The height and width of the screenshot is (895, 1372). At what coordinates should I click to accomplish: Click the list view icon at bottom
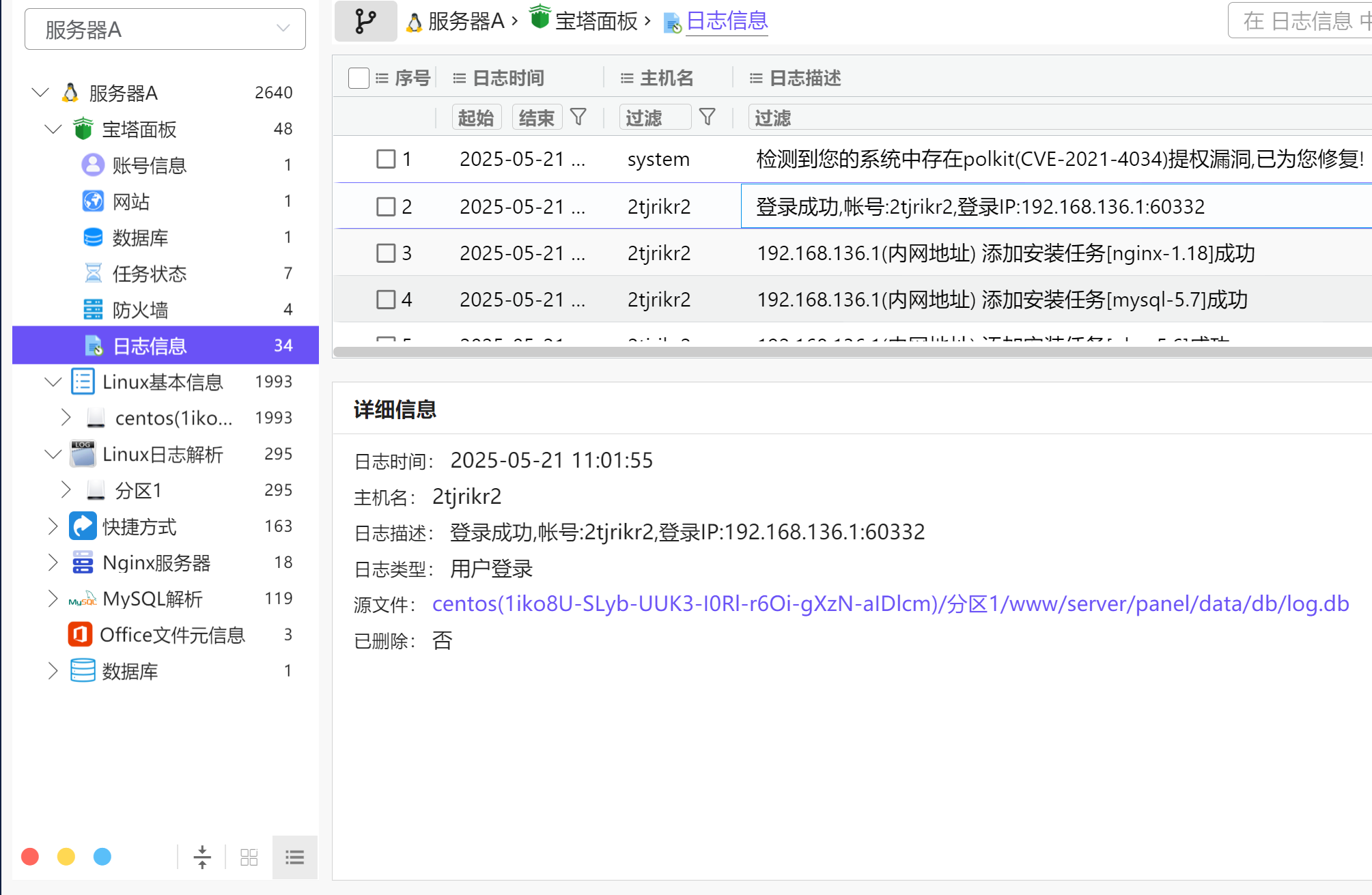click(294, 857)
